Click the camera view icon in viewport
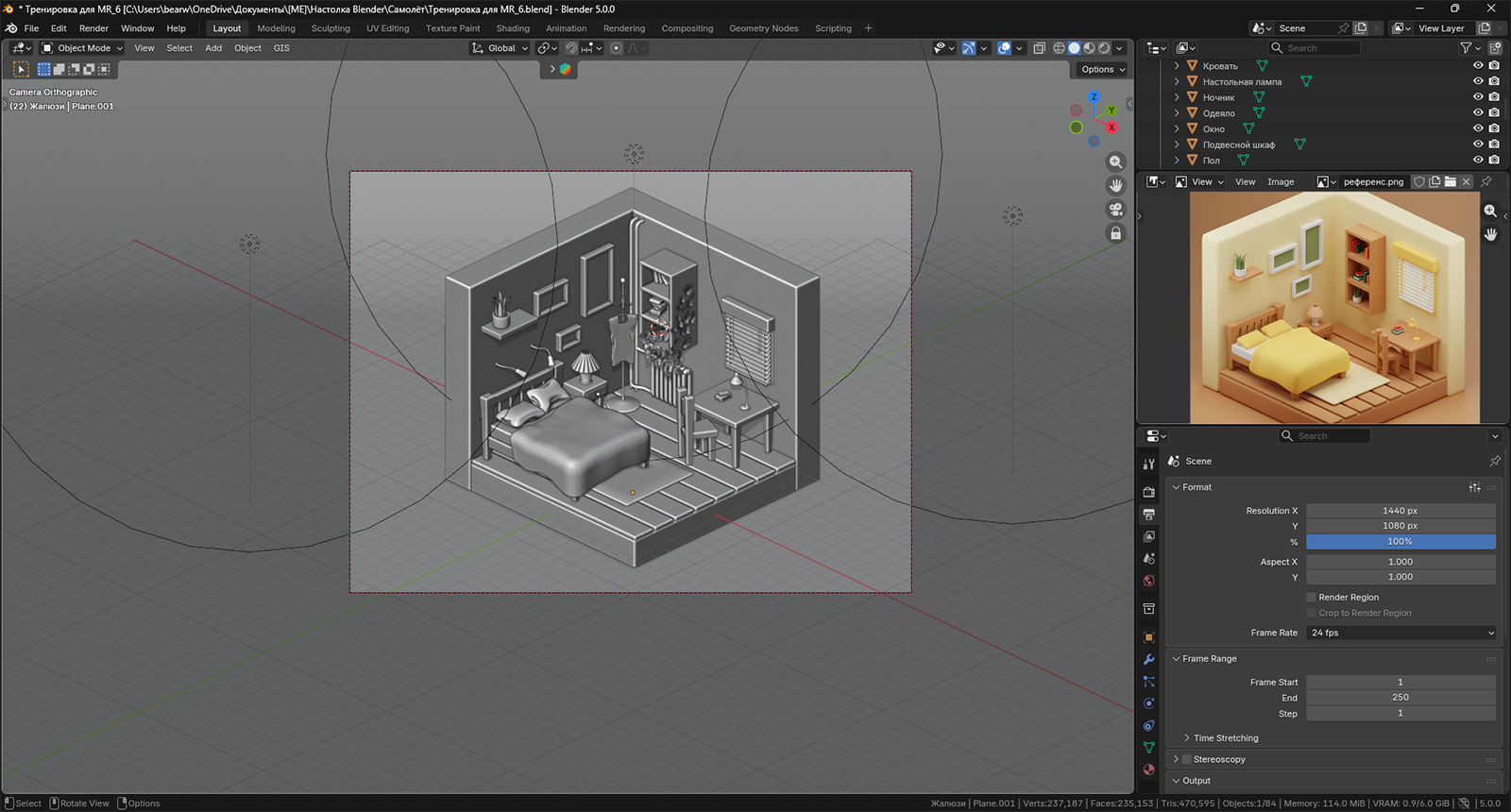Screen dimensions: 1511x812 (1115, 210)
